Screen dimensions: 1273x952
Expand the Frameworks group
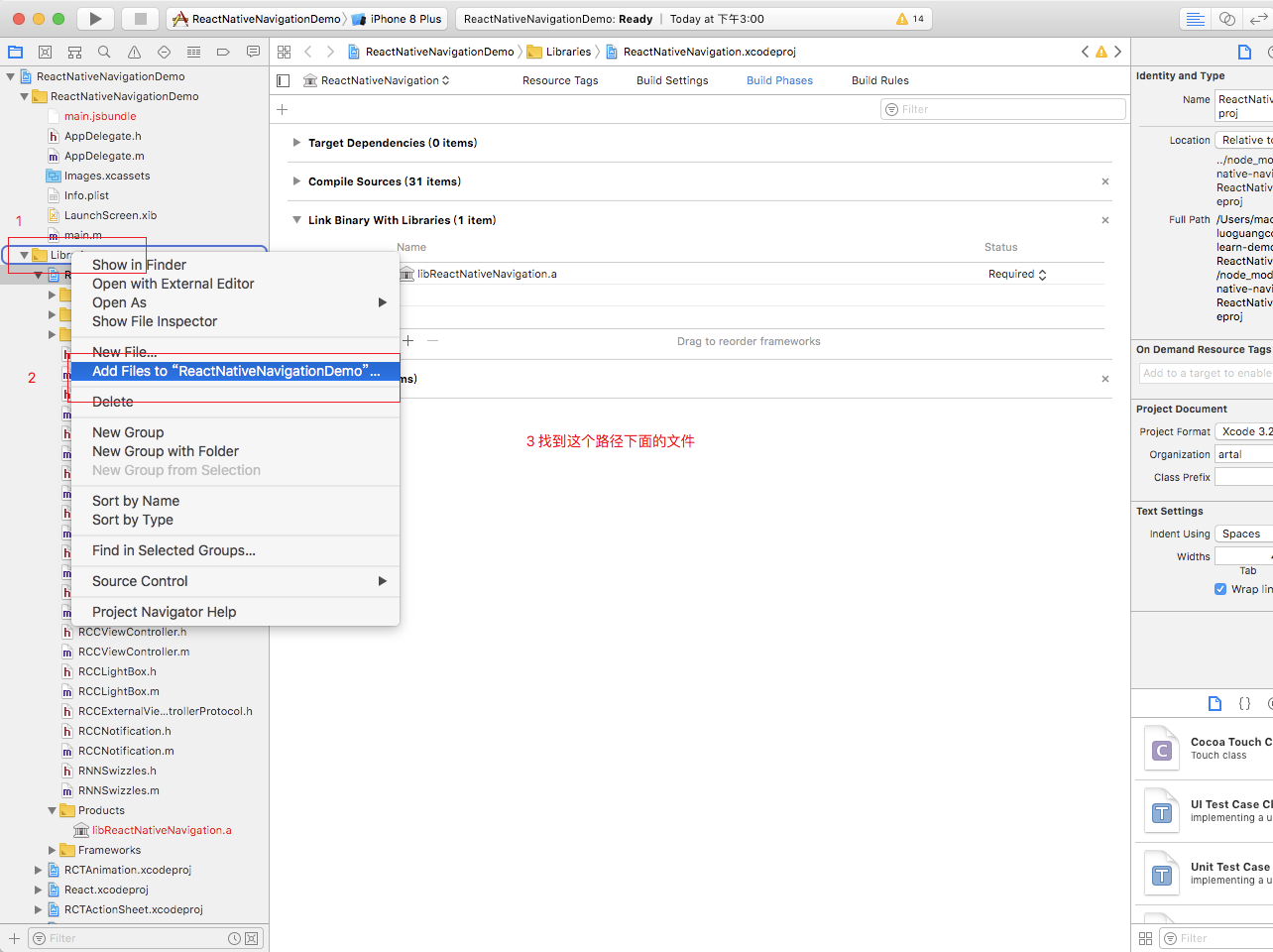tap(52, 850)
